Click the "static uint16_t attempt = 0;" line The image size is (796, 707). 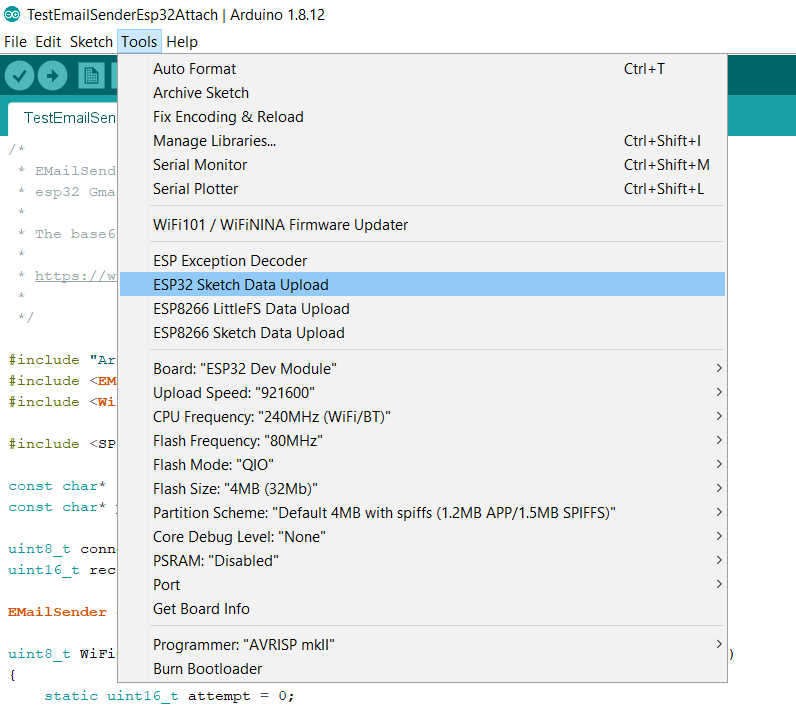point(169,696)
